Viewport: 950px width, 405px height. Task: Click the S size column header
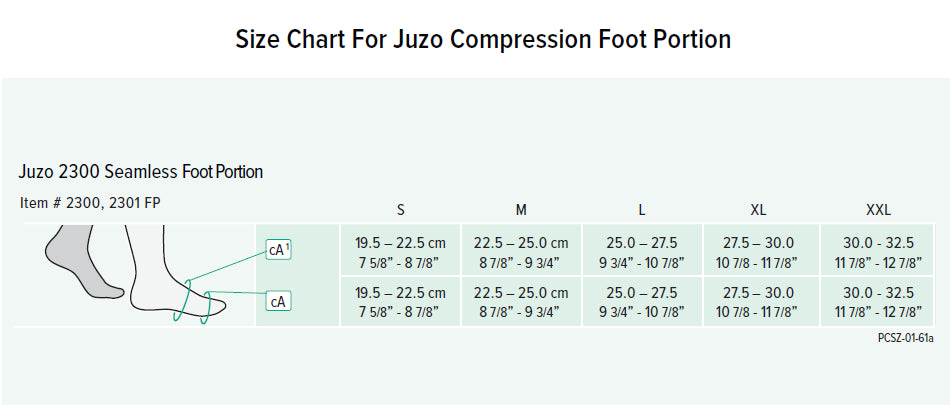[x=401, y=210]
